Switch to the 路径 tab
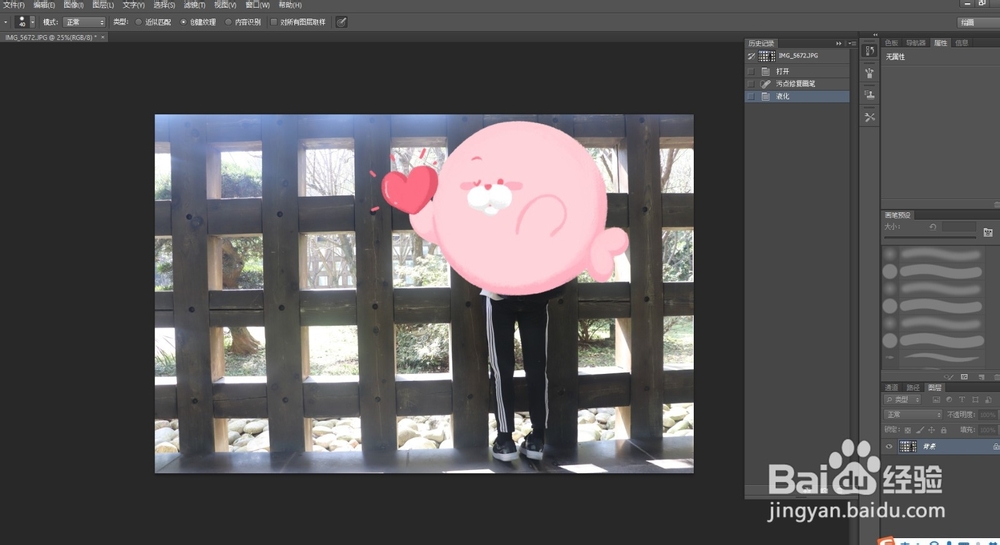Viewport: 1000px width, 545px height. pos(913,388)
